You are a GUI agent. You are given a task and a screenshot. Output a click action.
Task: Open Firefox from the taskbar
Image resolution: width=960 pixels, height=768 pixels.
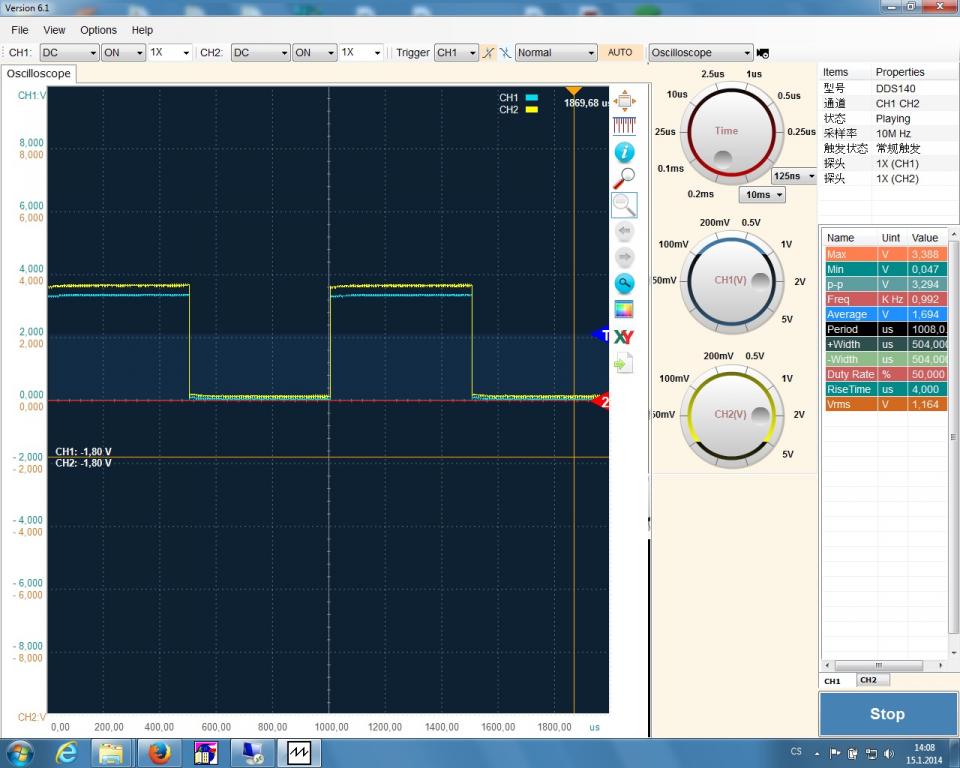click(158, 752)
